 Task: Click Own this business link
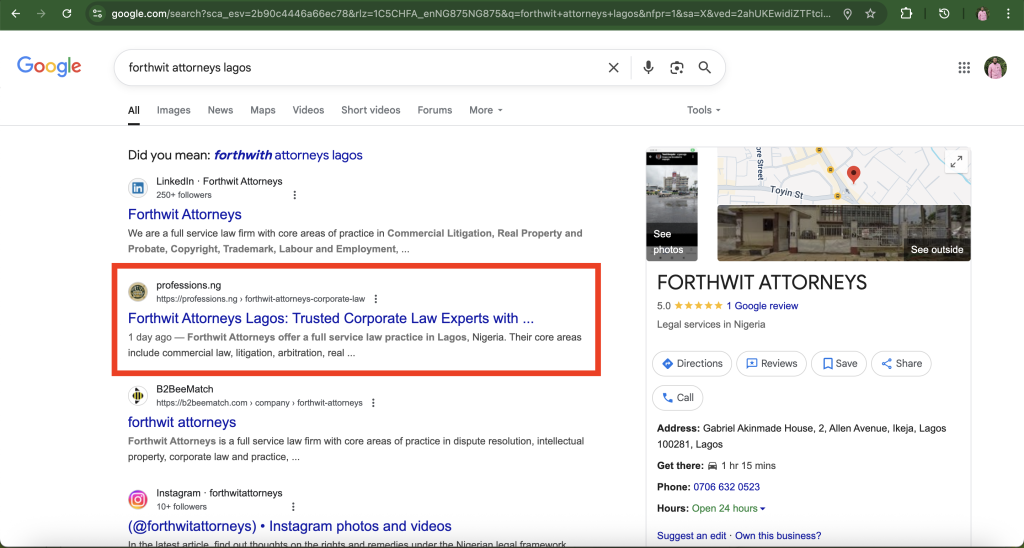pos(778,536)
